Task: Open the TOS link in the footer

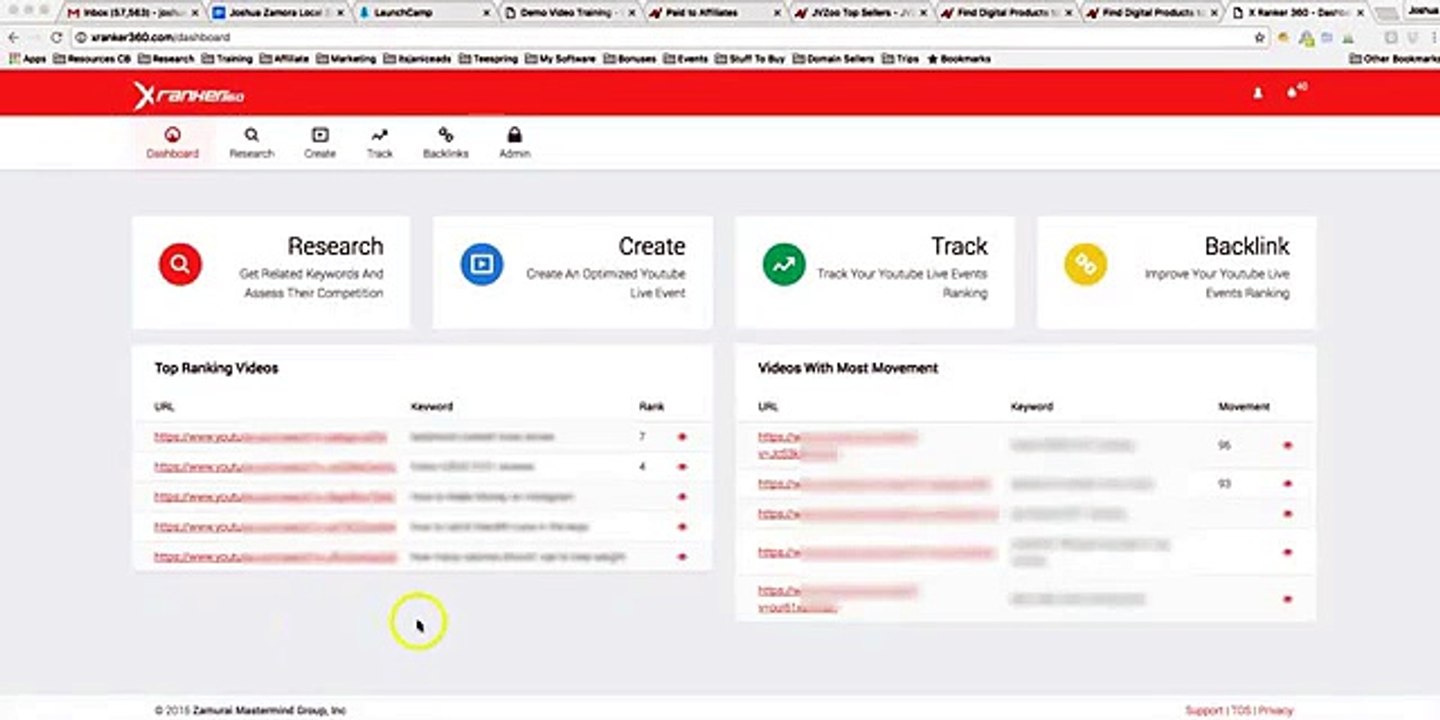Action: 1240,710
